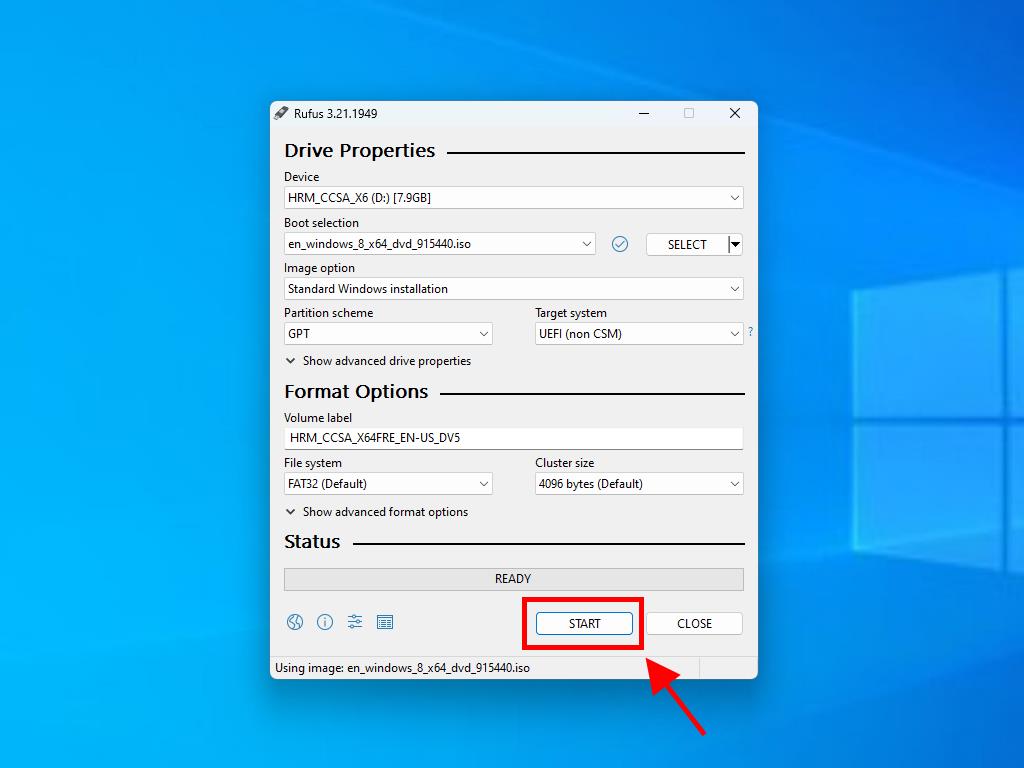Open the About info icon
Viewport: 1024px width, 768px height.
[325, 622]
